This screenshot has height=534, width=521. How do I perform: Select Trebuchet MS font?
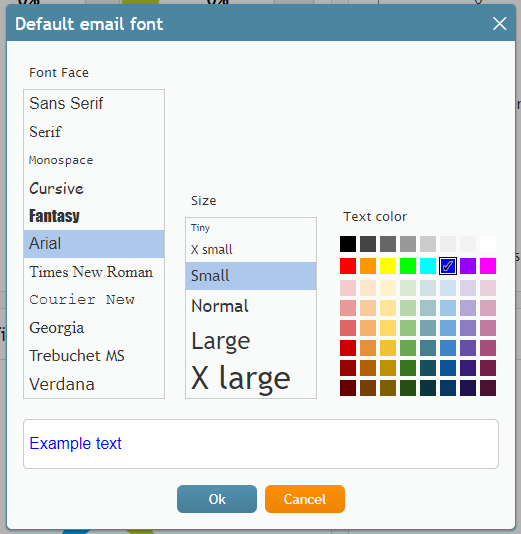[x=94, y=356]
